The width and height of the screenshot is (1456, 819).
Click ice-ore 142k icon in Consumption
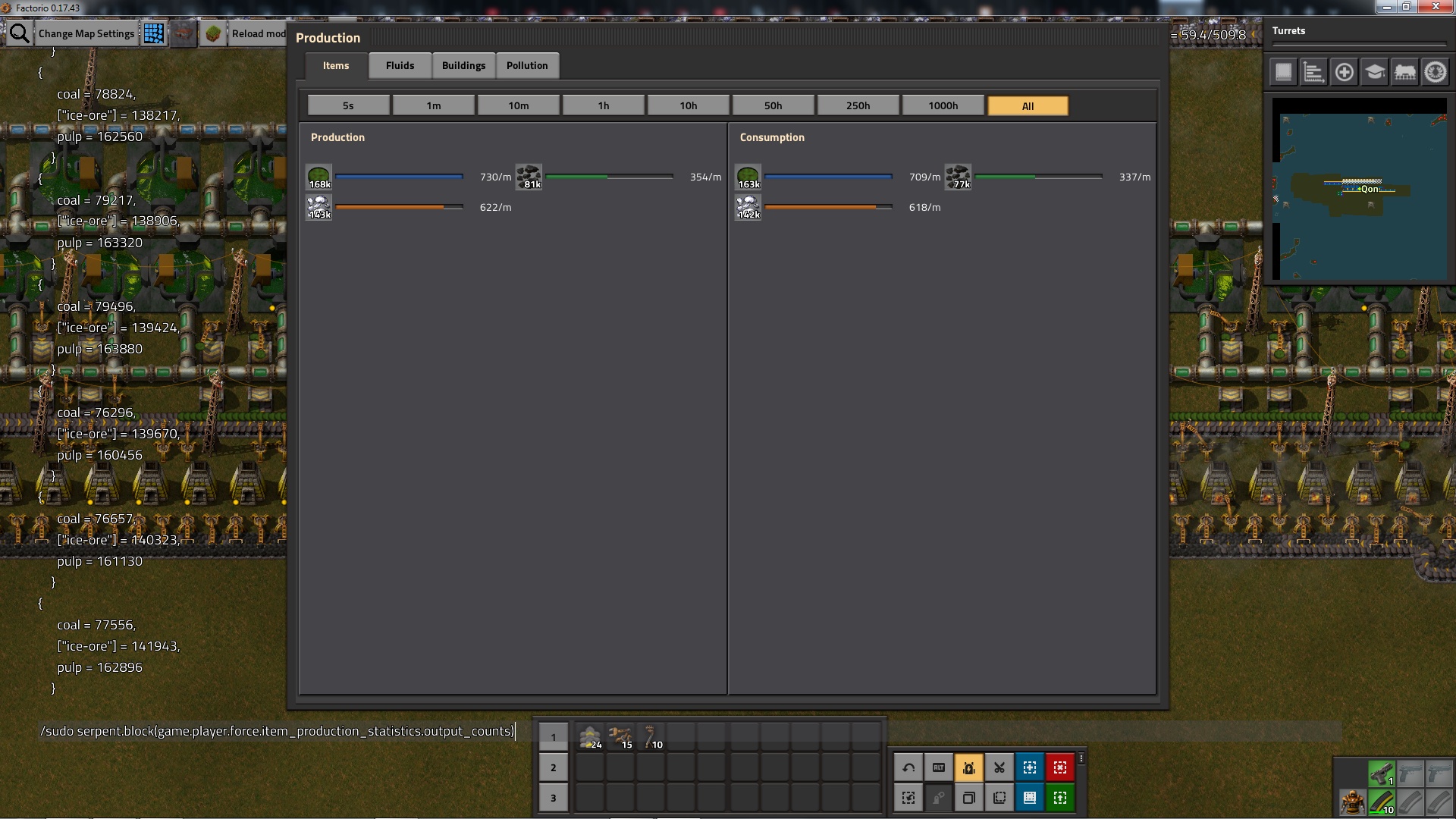pyautogui.click(x=748, y=207)
